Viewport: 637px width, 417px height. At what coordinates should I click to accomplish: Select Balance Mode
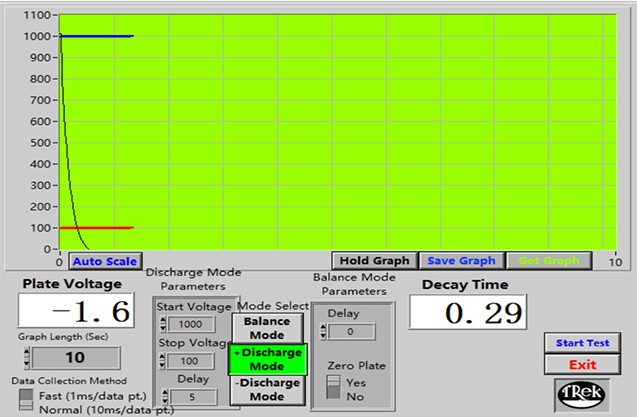coord(267,328)
